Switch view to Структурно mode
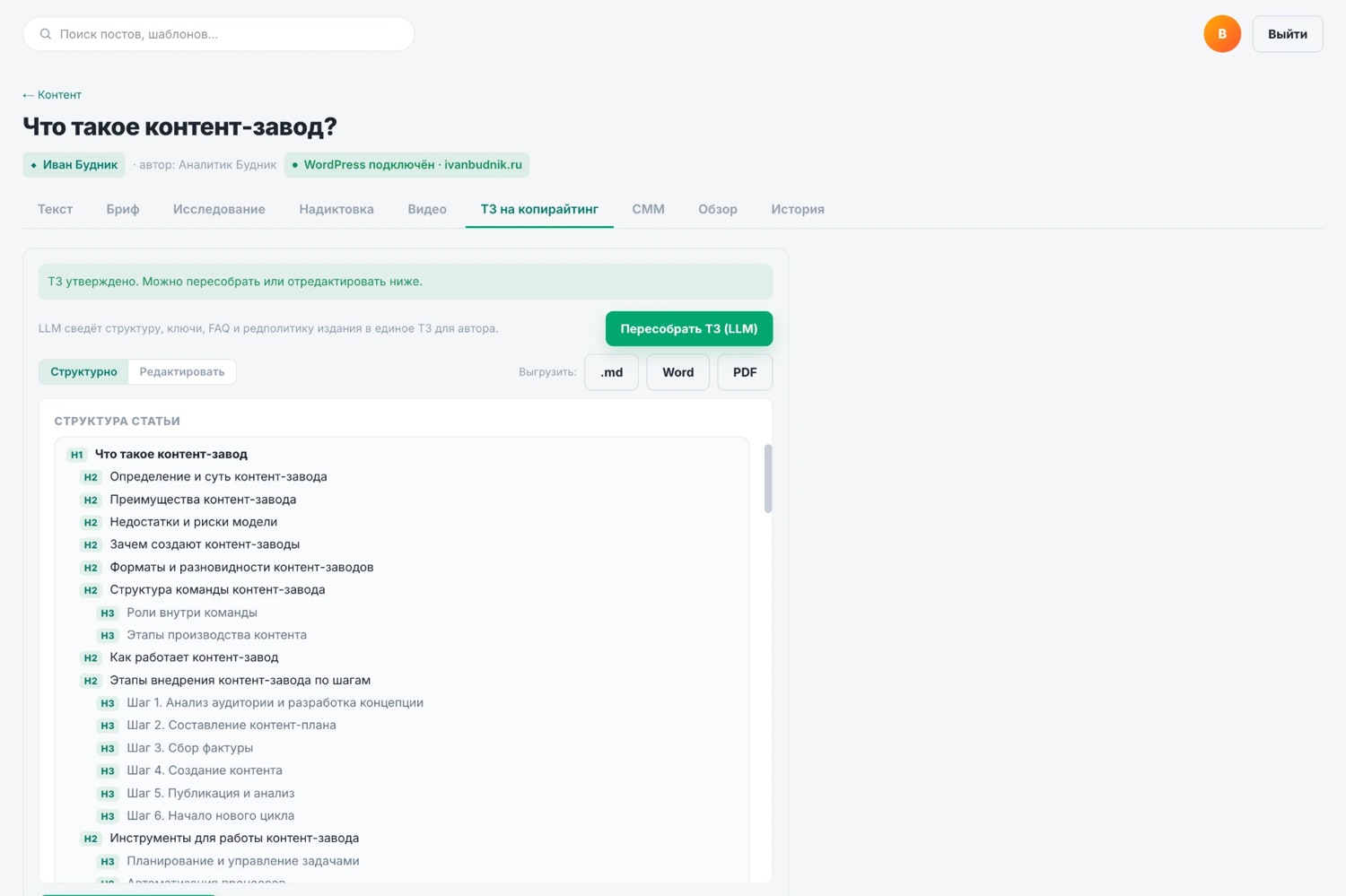The height and width of the screenshot is (896, 1346). [83, 371]
